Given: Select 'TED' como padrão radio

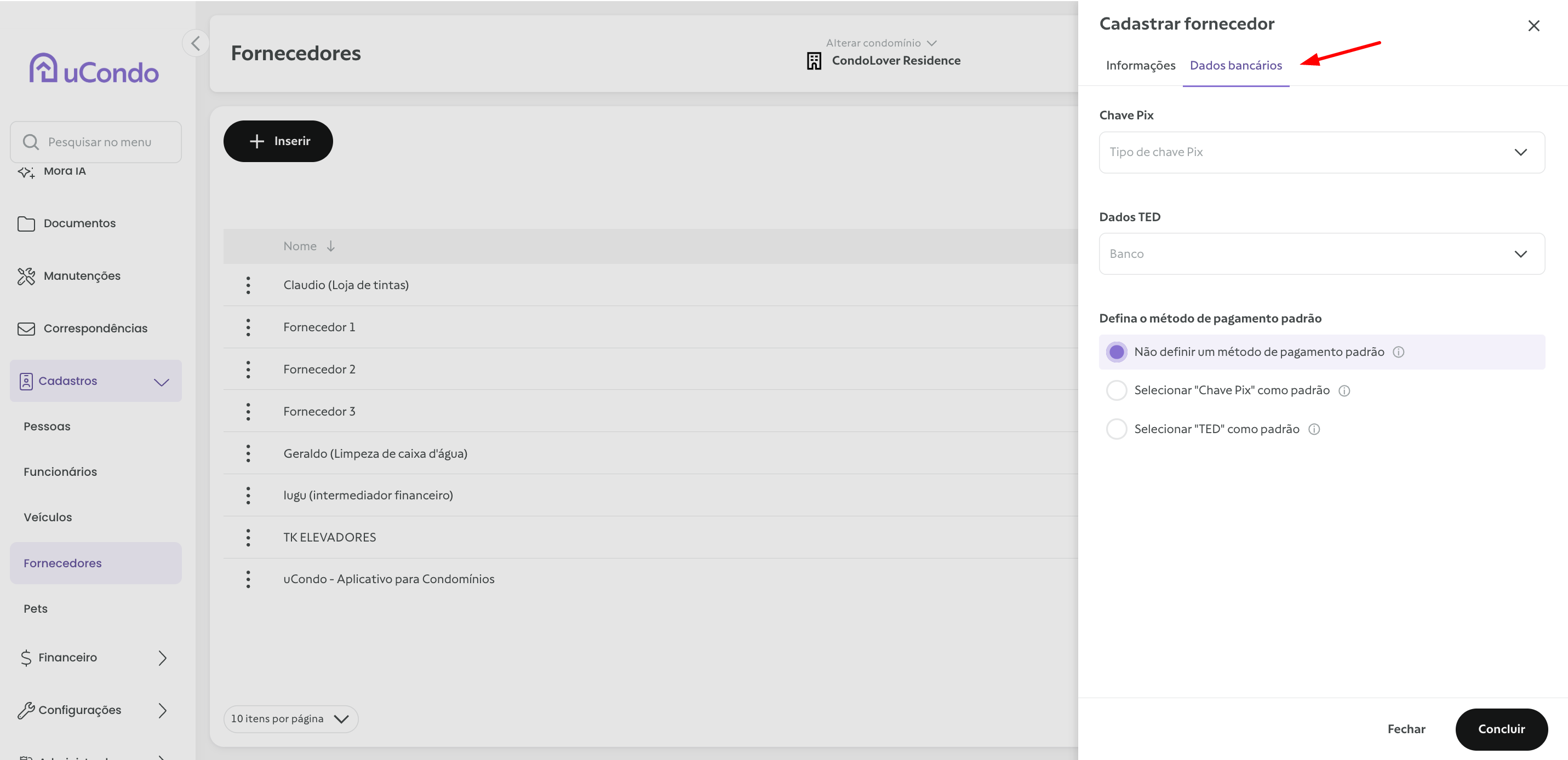Looking at the screenshot, I should [1117, 429].
